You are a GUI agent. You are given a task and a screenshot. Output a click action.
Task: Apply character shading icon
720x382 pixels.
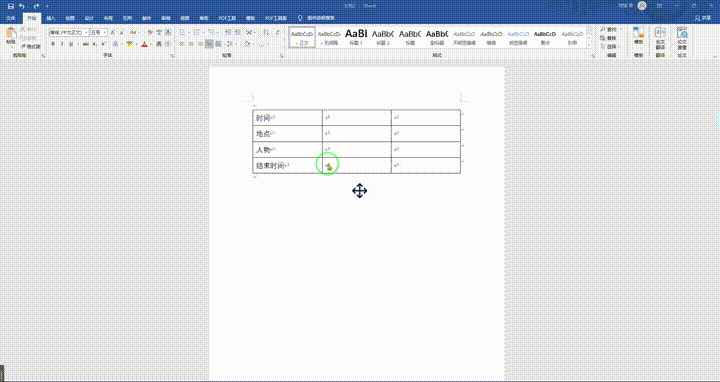(x=159, y=44)
